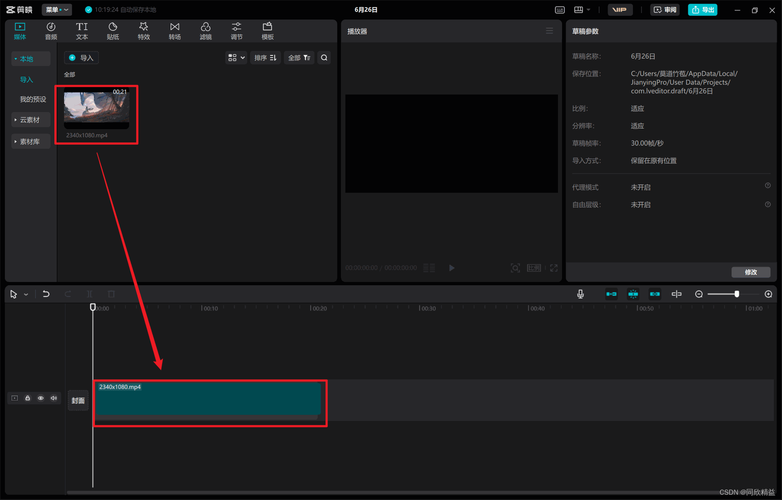Open the 菜单 dropdown menu

56,9
